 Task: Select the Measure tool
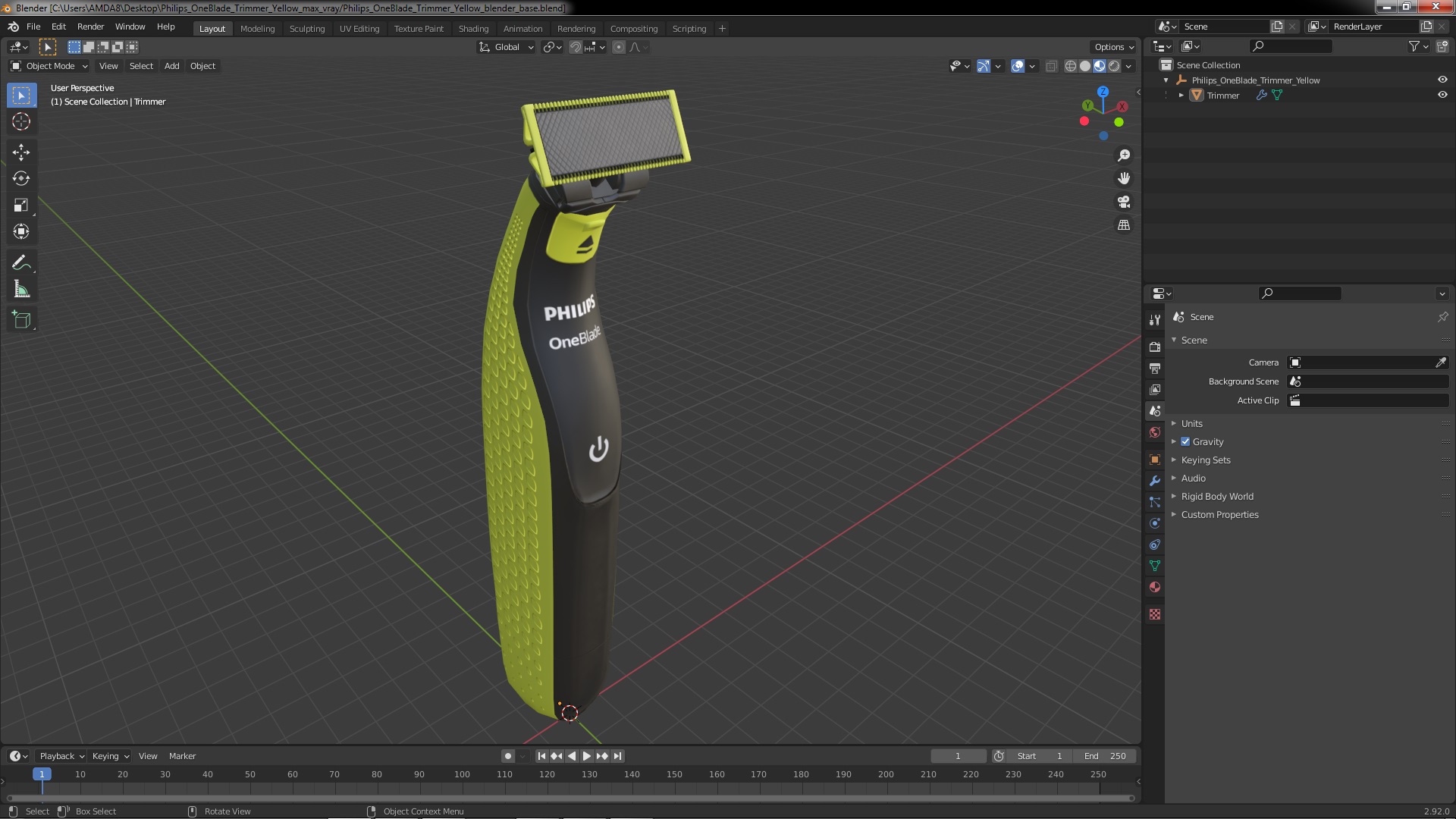[x=21, y=290]
